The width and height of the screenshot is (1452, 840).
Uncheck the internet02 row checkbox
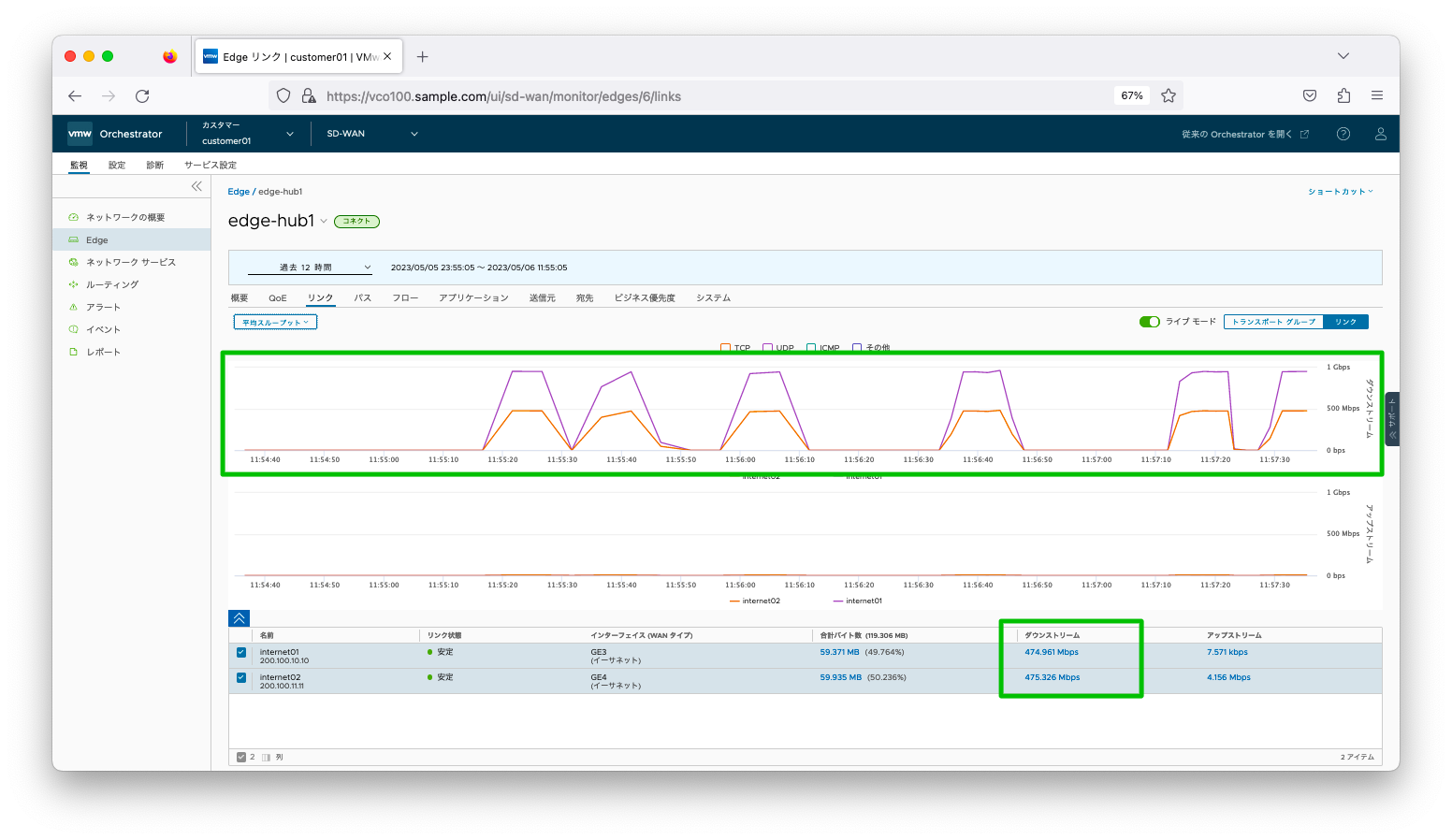point(241,677)
